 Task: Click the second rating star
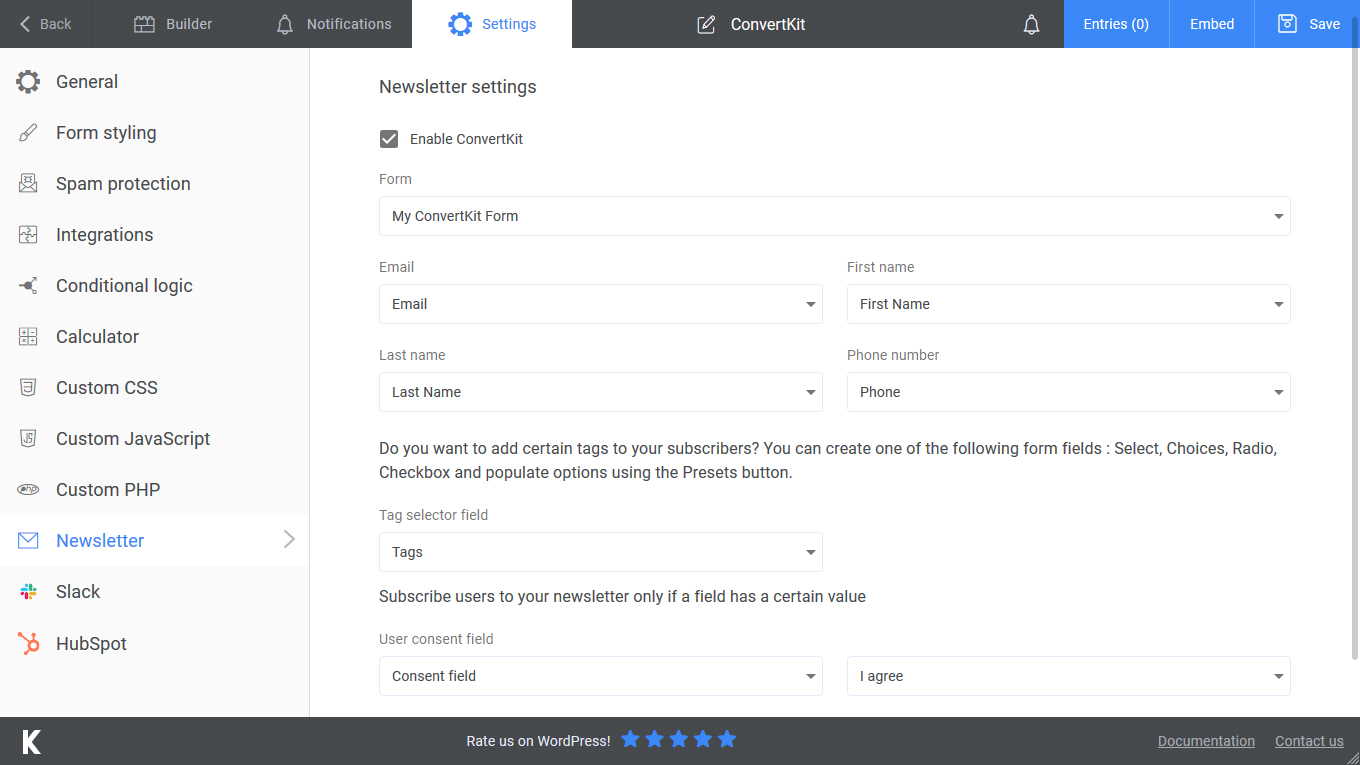654,739
